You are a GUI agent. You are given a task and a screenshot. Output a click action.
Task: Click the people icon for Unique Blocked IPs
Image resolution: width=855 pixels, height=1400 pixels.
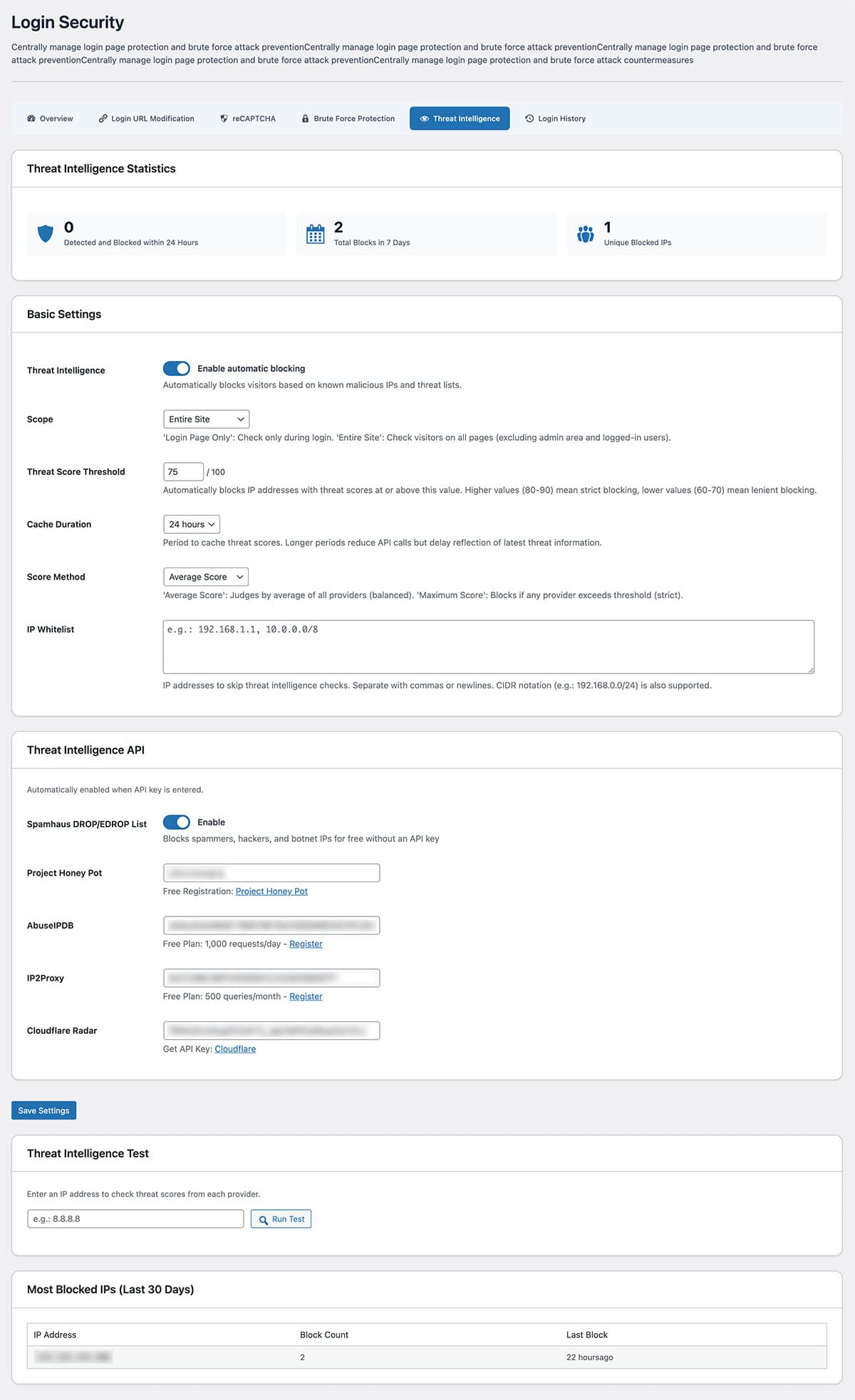coord(585,234)
